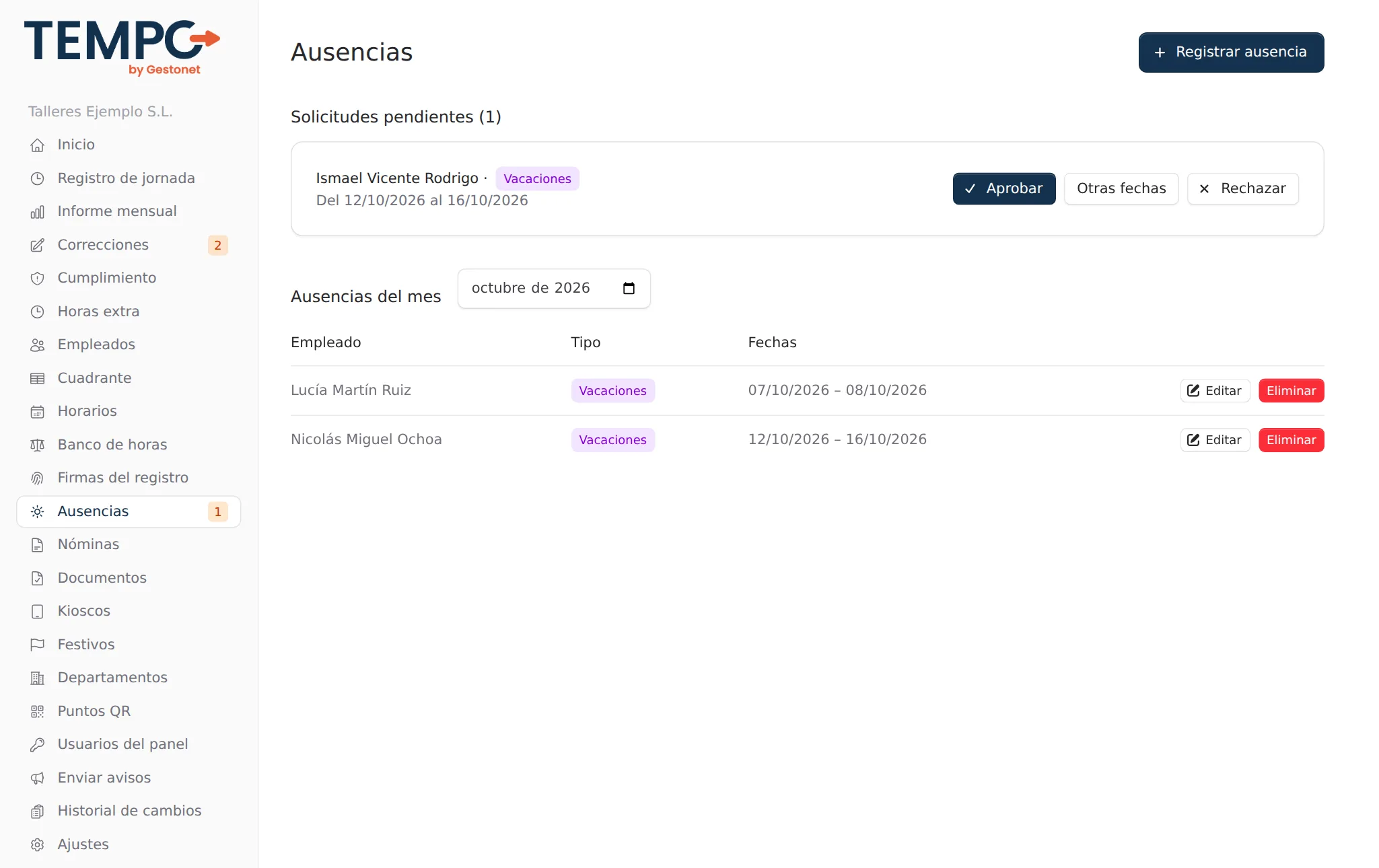Image resolution: width=1379 pixels, height=868 pixels.
Task: Approve Ismael Vicente Rodrigo's vacation request
Action: click(1003, 188)
